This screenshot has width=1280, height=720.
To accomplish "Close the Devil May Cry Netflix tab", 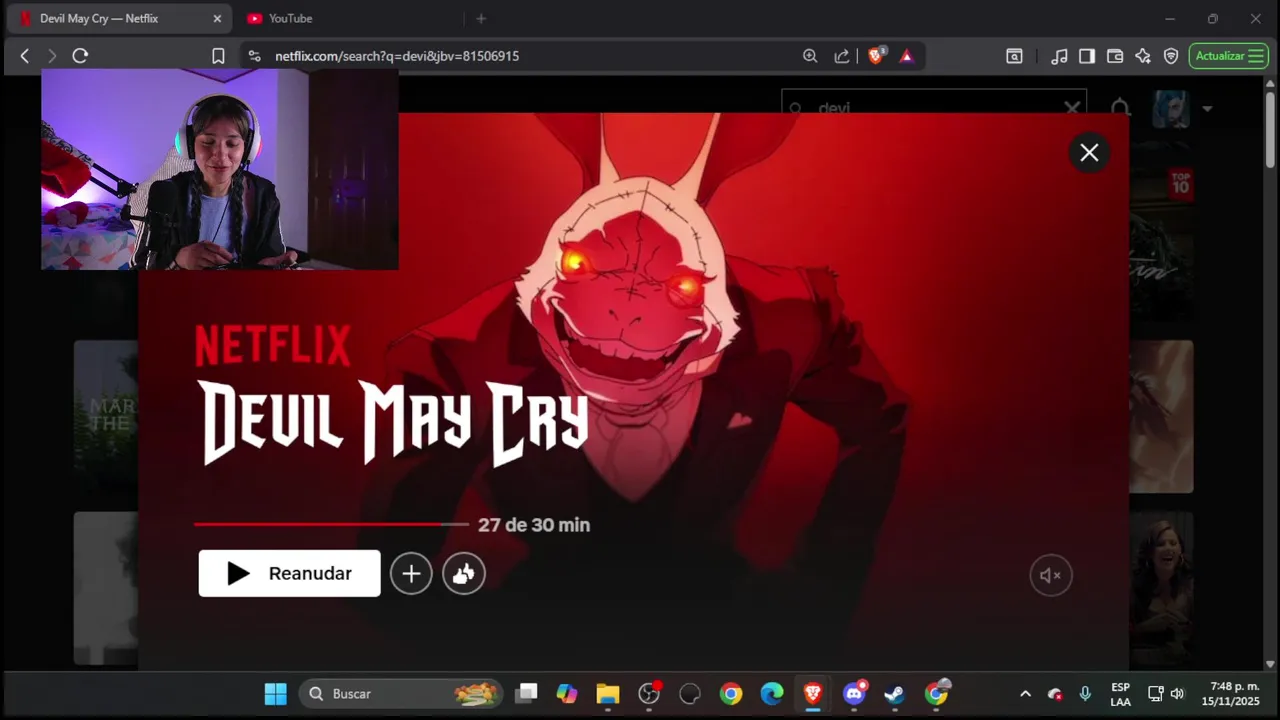I will click(217, 18).
